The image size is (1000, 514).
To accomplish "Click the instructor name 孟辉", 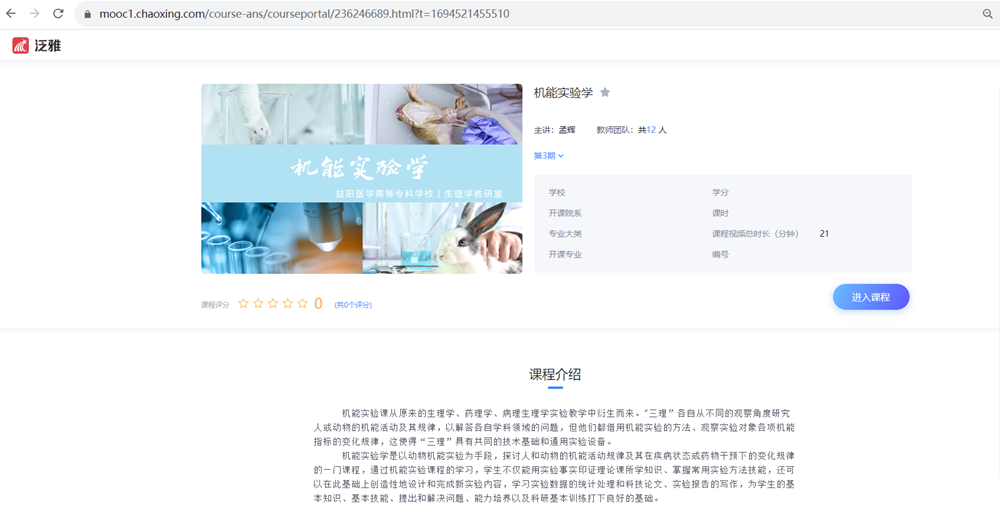I will (x=567, y=130).
